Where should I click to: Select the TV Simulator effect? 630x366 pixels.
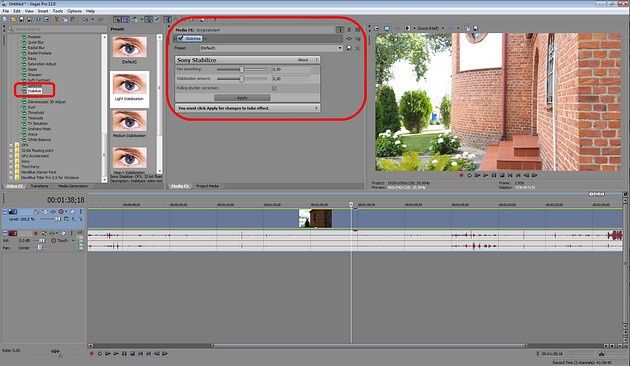point(38,123)
